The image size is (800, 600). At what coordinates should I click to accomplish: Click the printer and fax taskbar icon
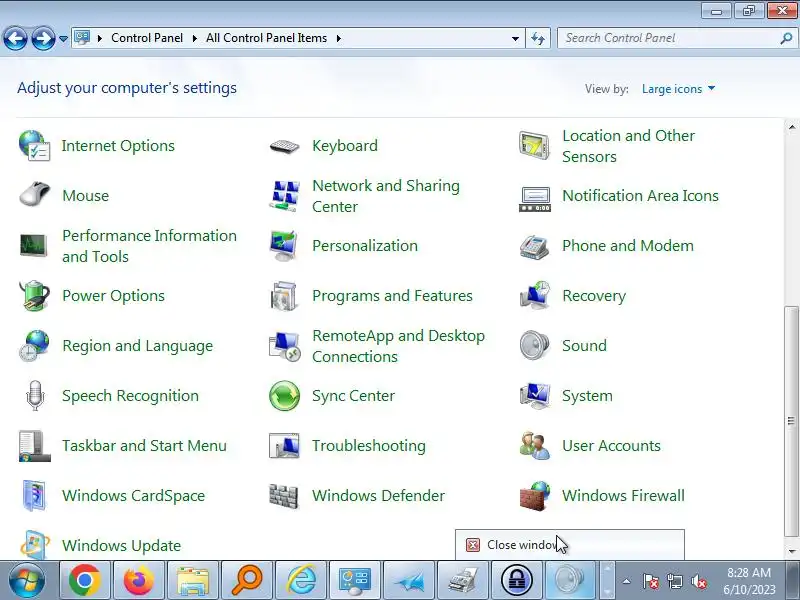coord(463,581)
